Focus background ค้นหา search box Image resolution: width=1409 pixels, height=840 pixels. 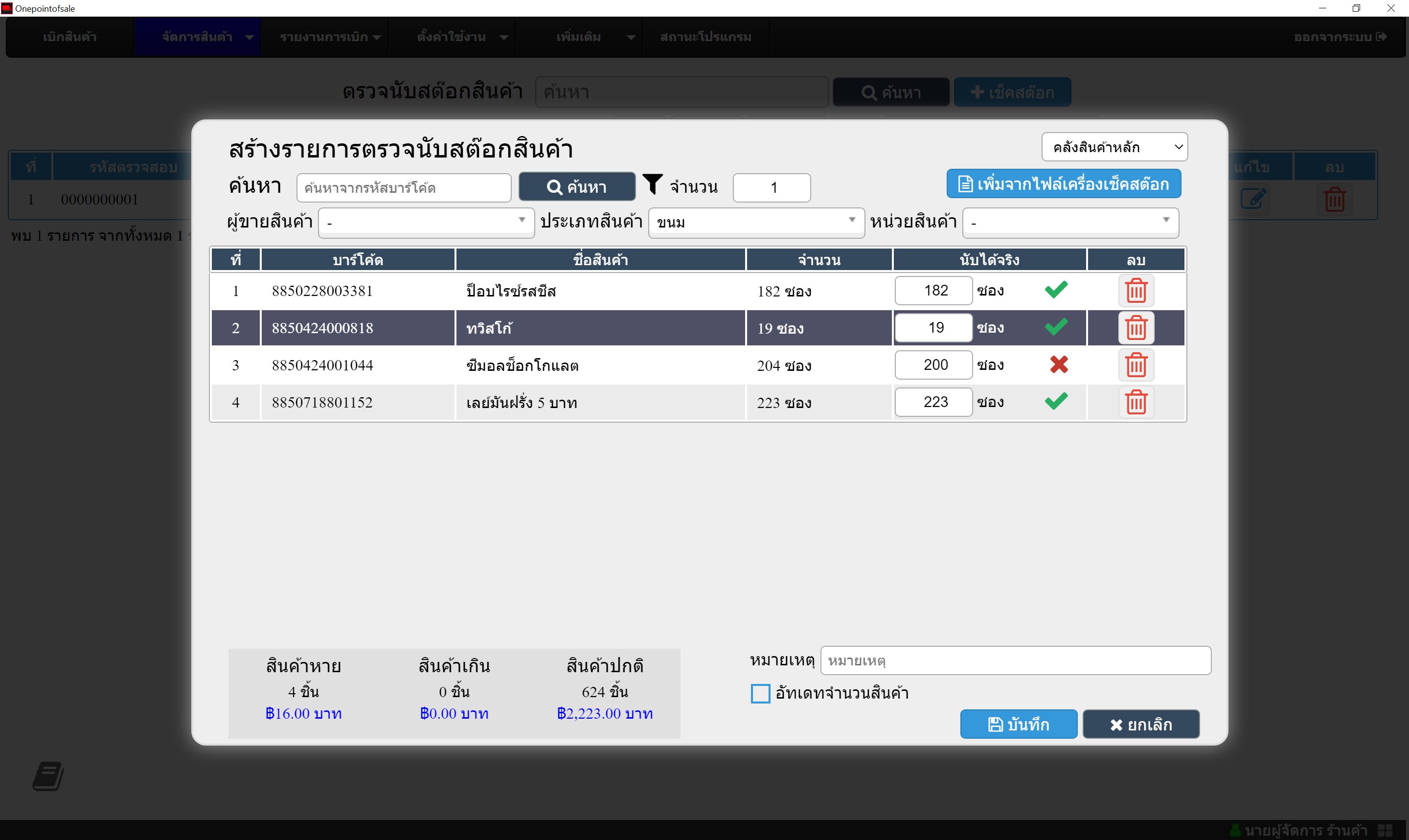pyautogui.click(x=682, y=92)
